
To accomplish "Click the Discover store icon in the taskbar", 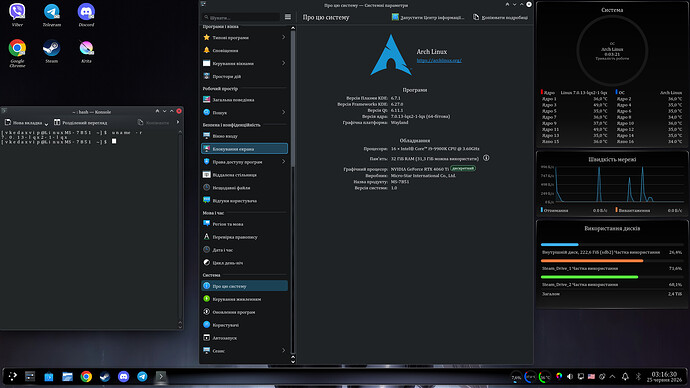I will click(x=48, y=377).
